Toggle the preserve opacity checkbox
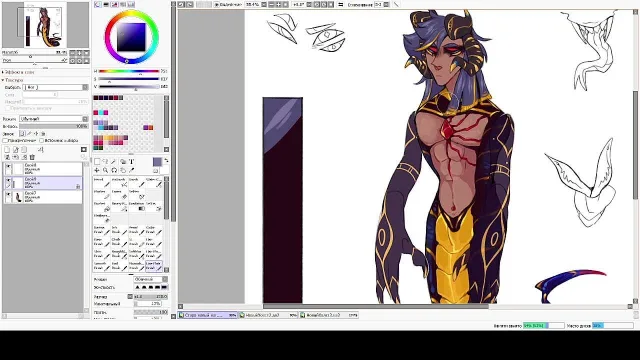Image resolution: width=640 pixels, height=360 pixels. [5, 140]
